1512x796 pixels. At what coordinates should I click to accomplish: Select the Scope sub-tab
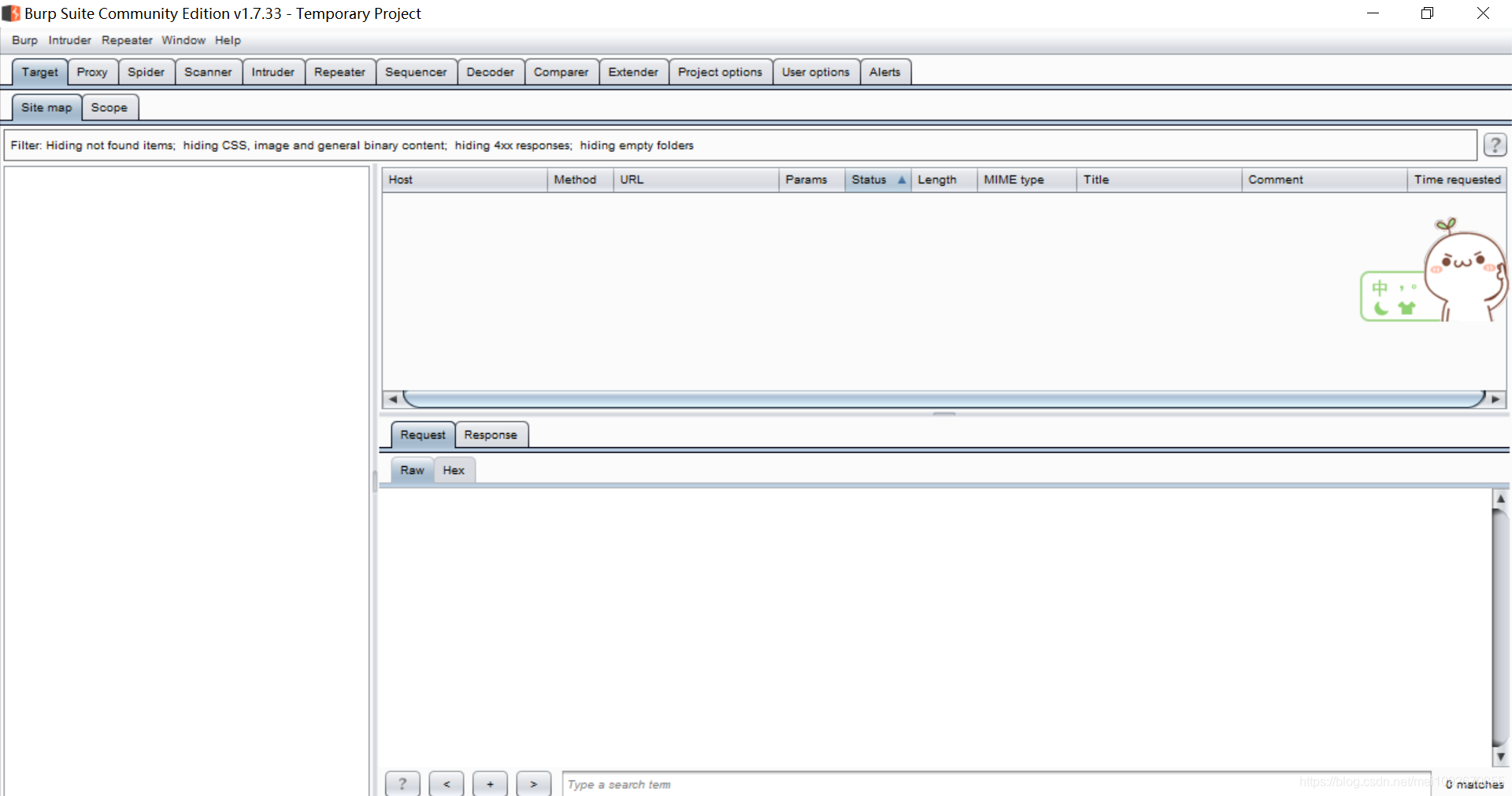pos(109,107)
